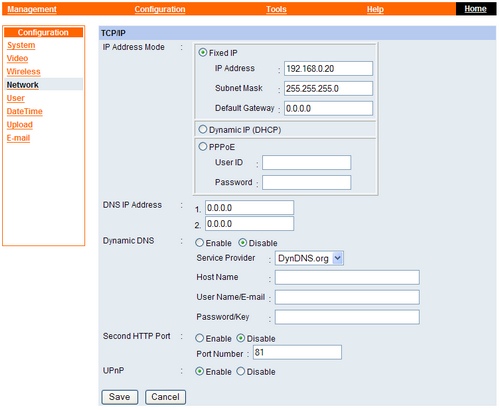The width and height of the screenshot is (500, 410).
Task: Enable Second HTTP Port
Action: tap(199, 338)
